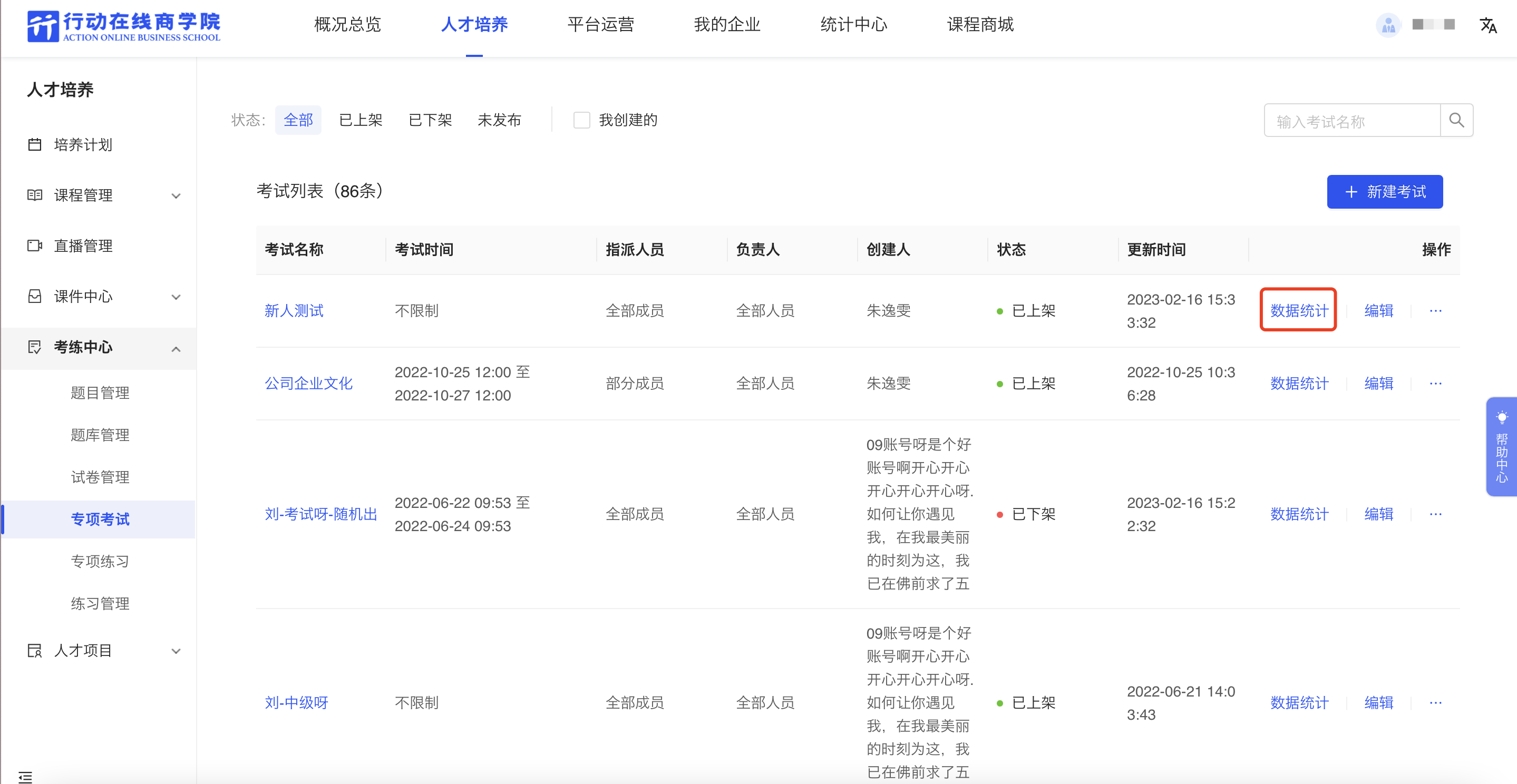Click the 课件中心 inbox icon

(x=35, y=296)
